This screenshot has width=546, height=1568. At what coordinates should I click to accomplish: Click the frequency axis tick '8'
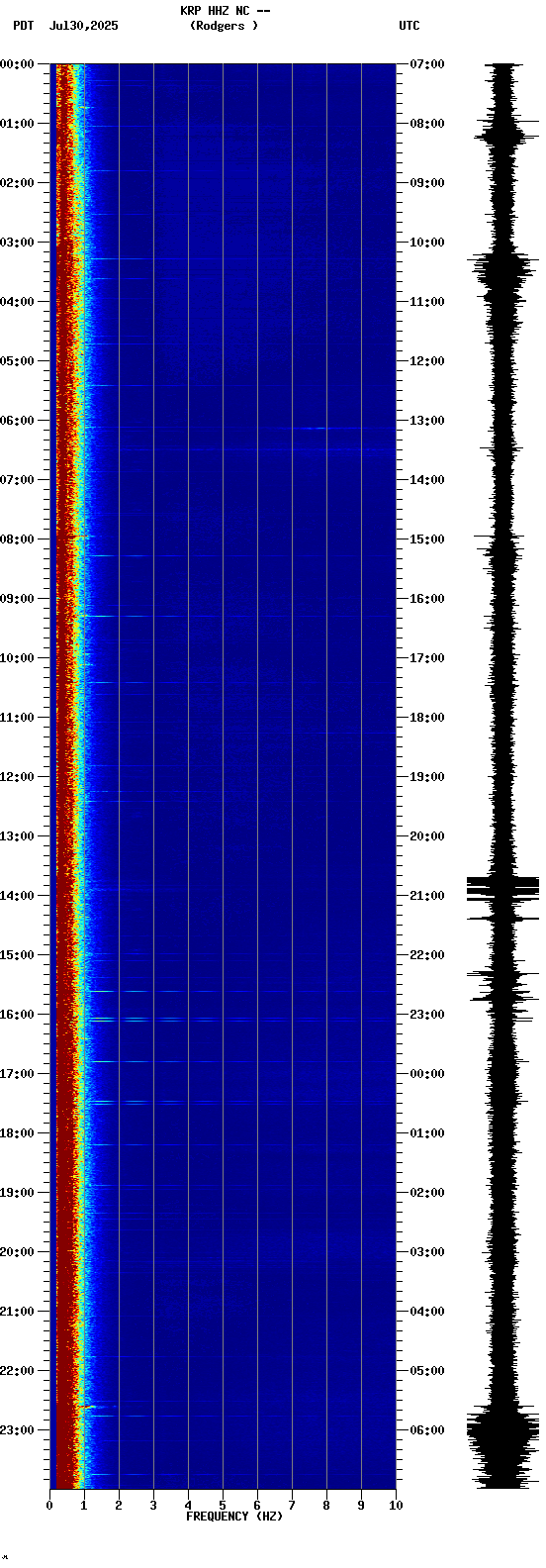point(326,1506)
